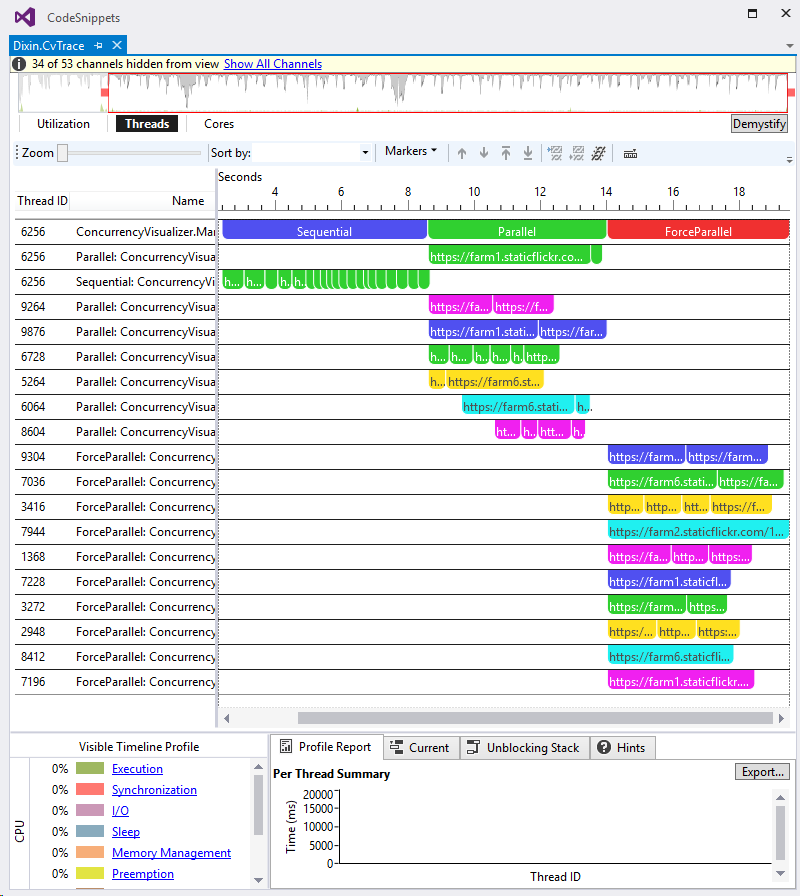Click Show All Channels link
This screenshot has width=800, height=896.
pyautogui.click(x=273, y=64)
